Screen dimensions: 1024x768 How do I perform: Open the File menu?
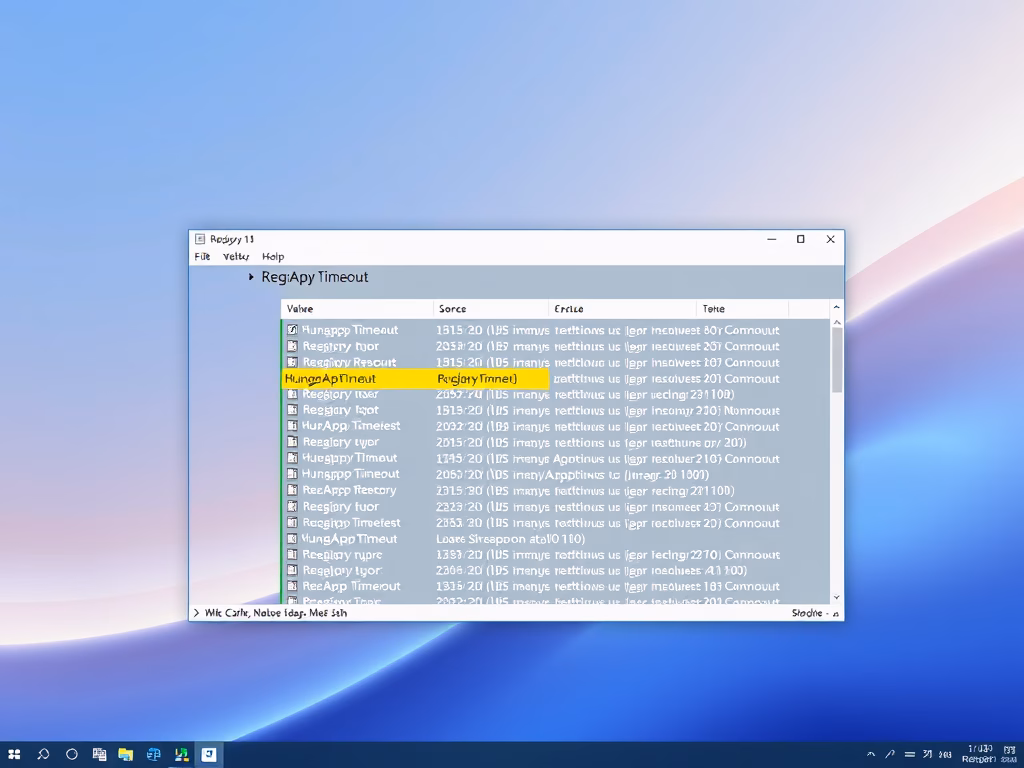pos(202,257)
